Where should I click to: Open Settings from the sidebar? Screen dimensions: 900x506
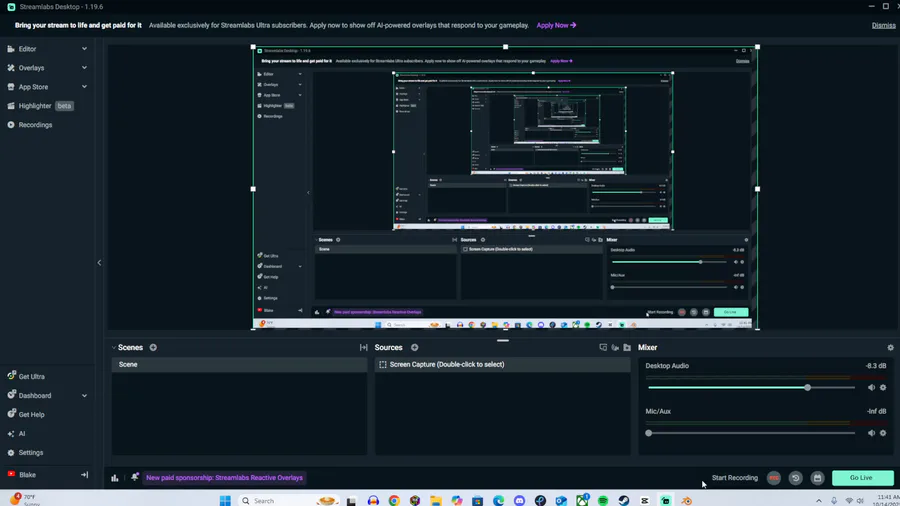25,453
